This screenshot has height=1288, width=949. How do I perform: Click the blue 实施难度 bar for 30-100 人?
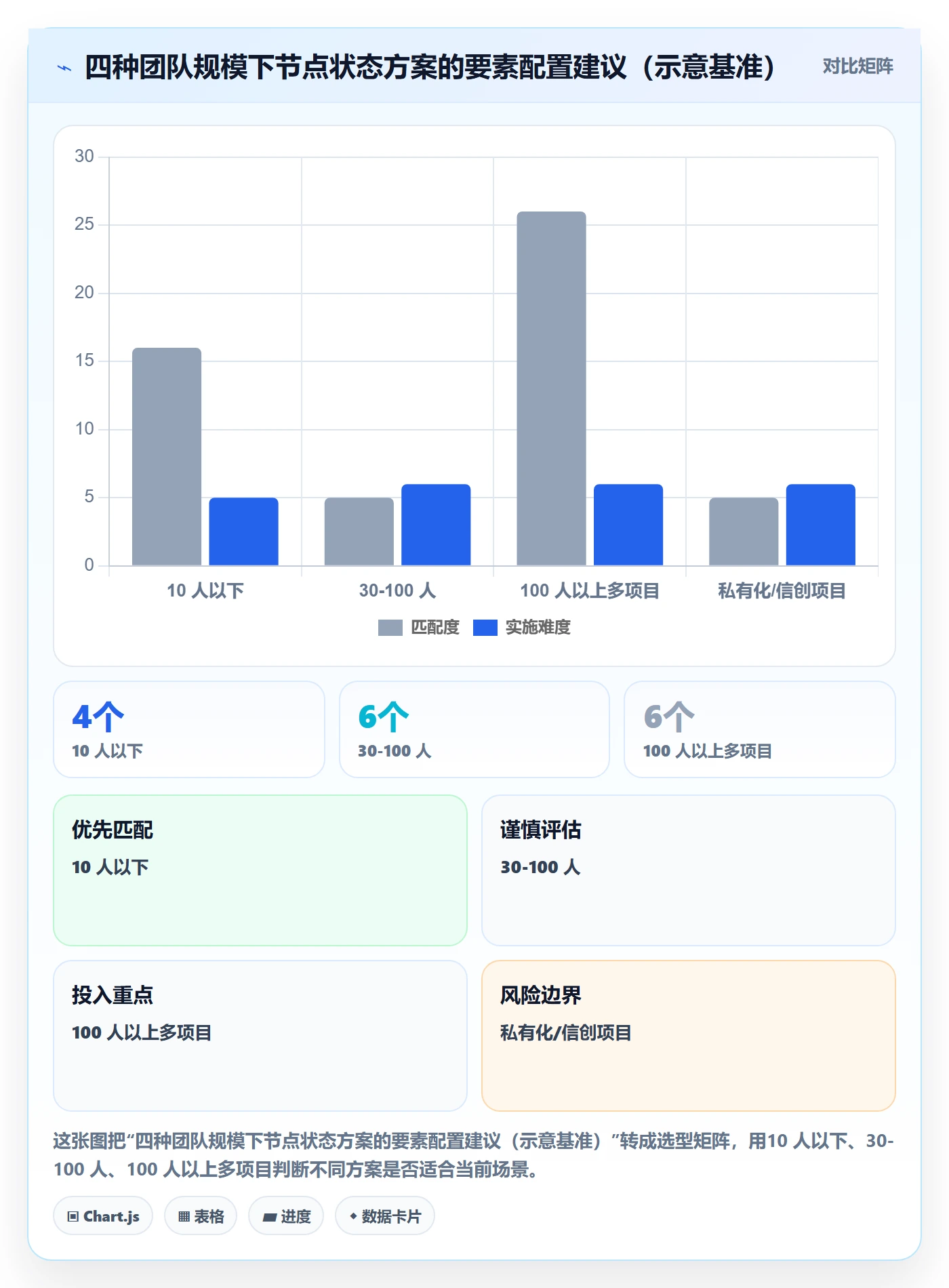(436, 525)
